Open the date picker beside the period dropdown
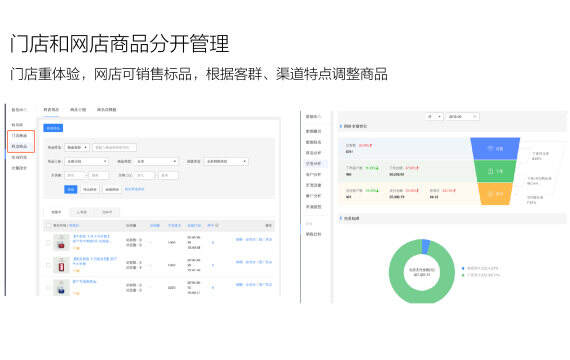The height and width of the screenshot is (360, 570). click(x=462, y=116)
